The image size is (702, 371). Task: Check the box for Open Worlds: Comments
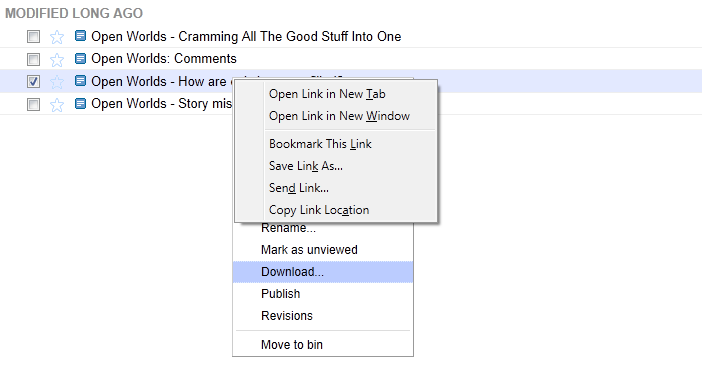pyautogui.click(x=33, y=59)
